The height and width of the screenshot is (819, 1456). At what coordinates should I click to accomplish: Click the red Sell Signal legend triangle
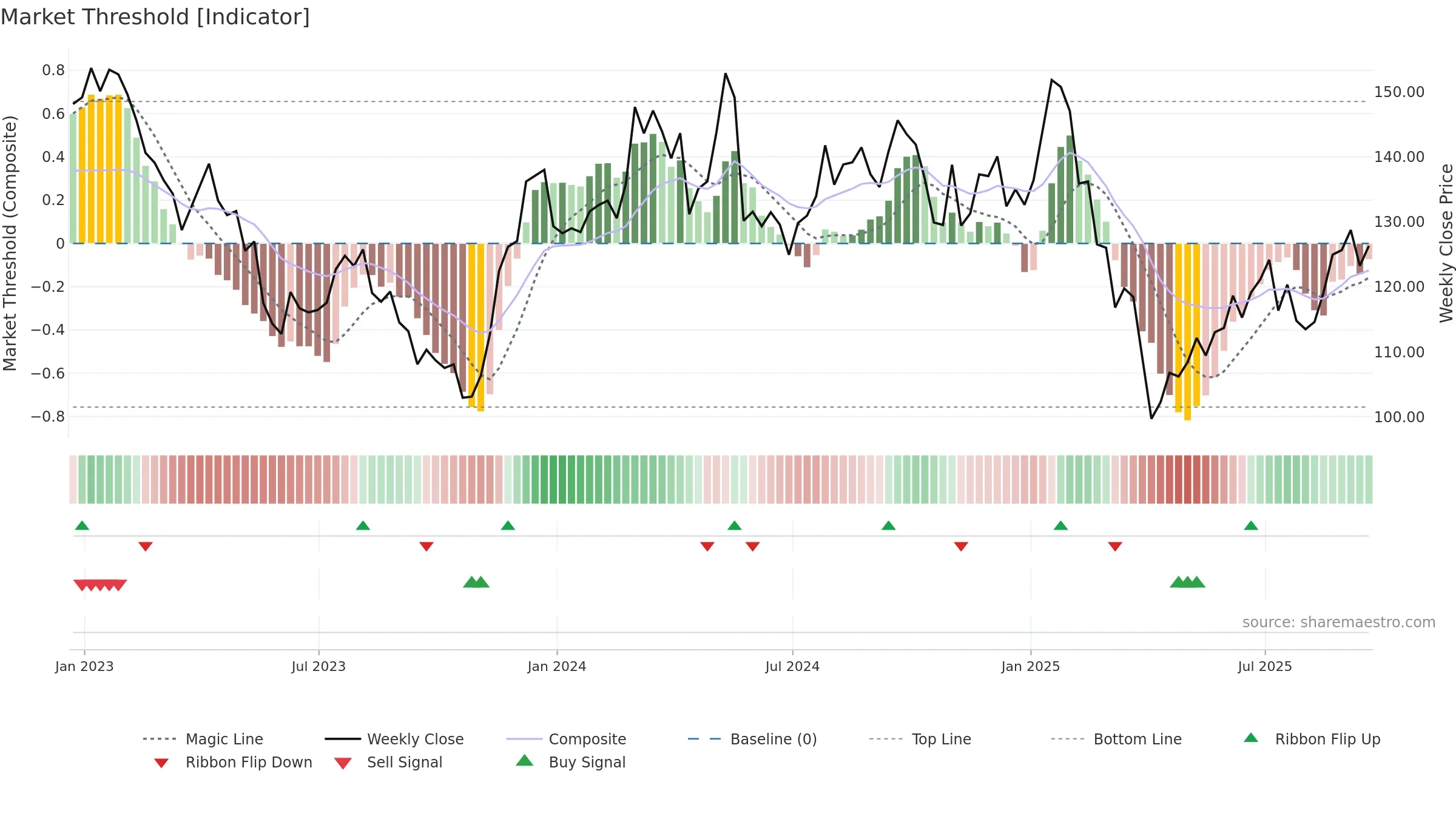[x=343, y=763]
